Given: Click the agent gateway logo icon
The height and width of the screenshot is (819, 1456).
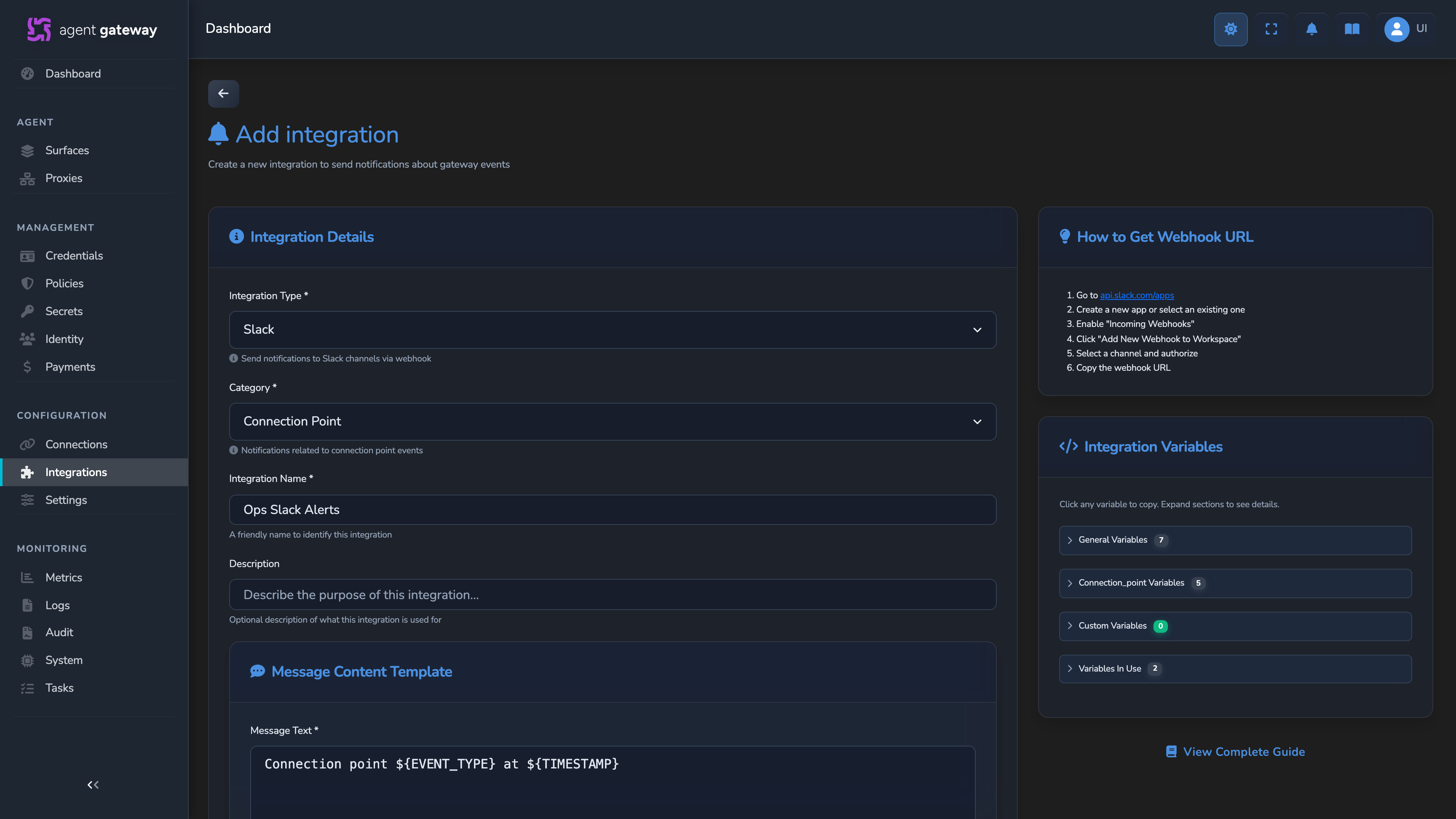Looking at the screenshot, I should tap(39, 29).
